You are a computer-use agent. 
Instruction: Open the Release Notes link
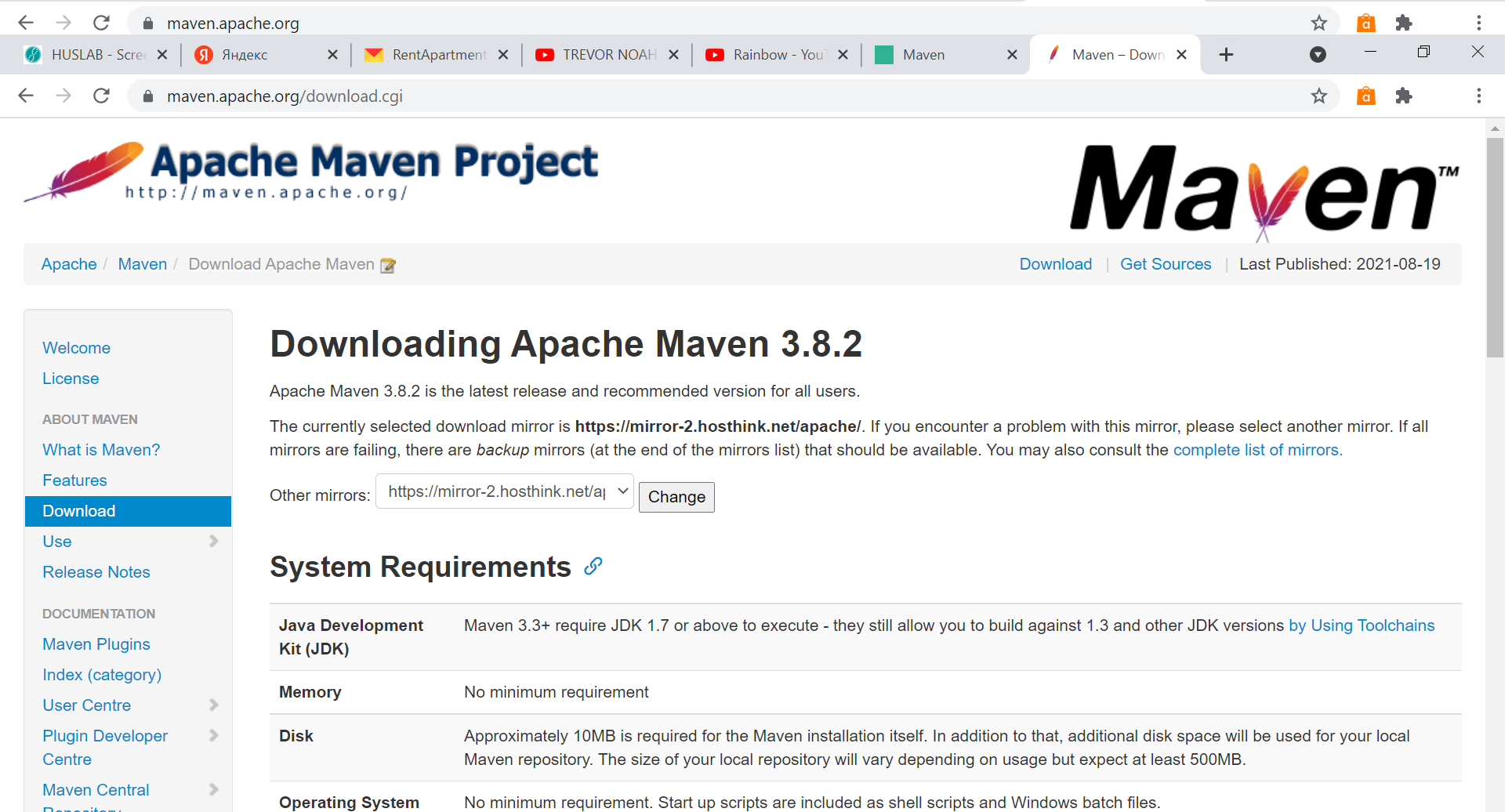(96, 572)
